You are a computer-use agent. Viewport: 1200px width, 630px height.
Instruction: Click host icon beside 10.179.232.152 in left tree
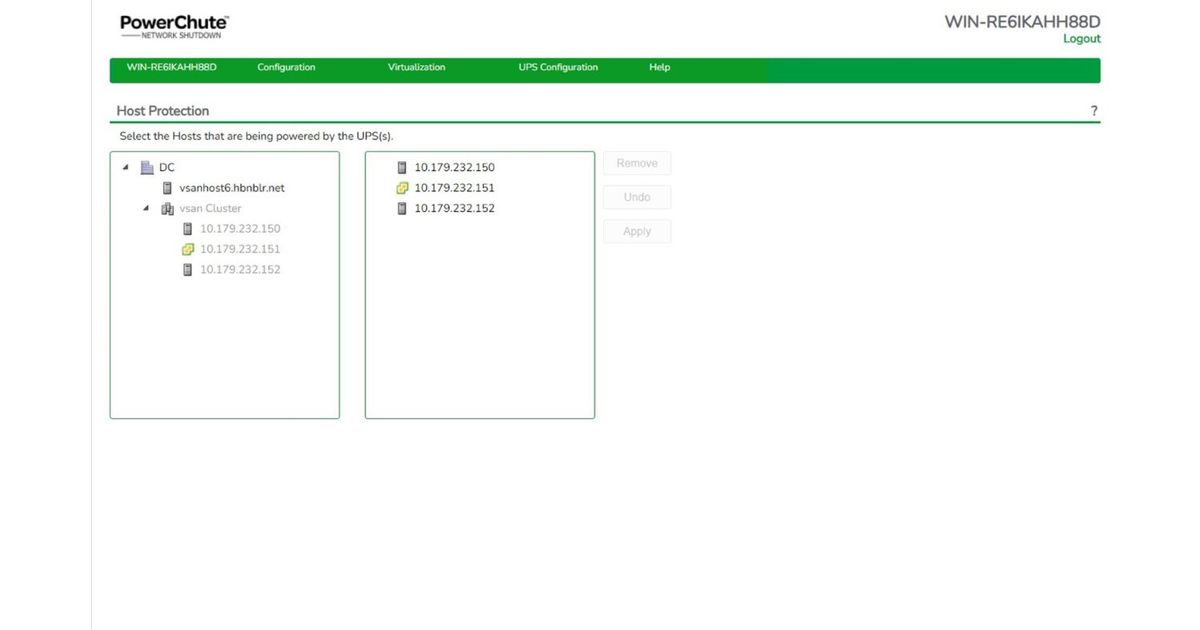coord(187,270)
